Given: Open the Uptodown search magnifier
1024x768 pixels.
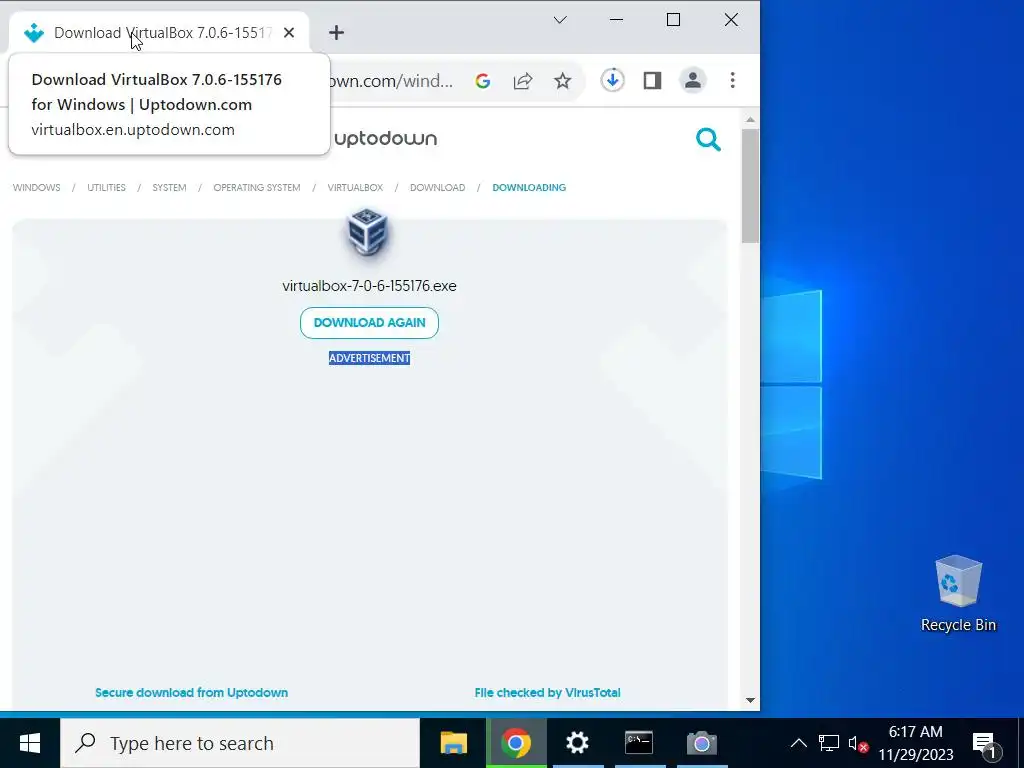Looking at the screenshot, I should click(708, 139).
